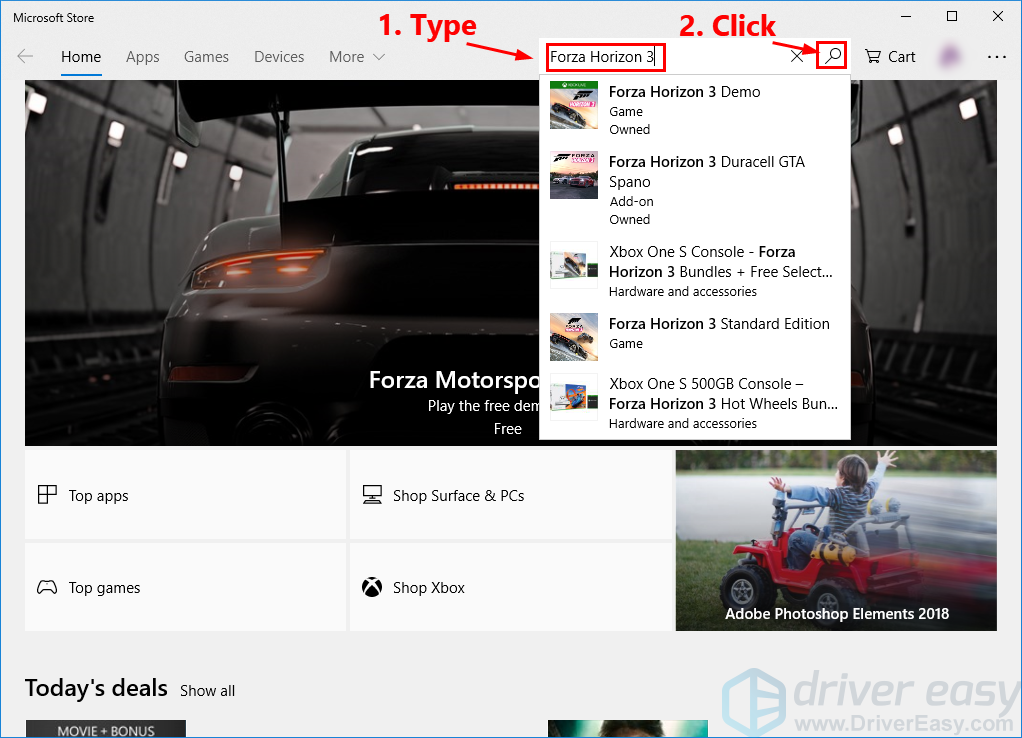
Task: Open the Shop Xbox tile
Action: (510, 587)
